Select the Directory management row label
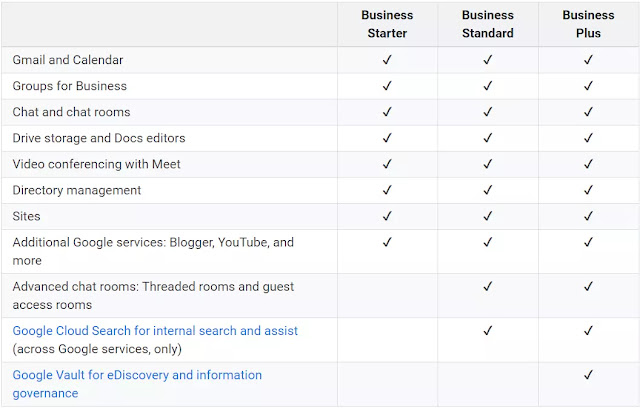Viewport: 640px width, 409px height. point(77,190)
